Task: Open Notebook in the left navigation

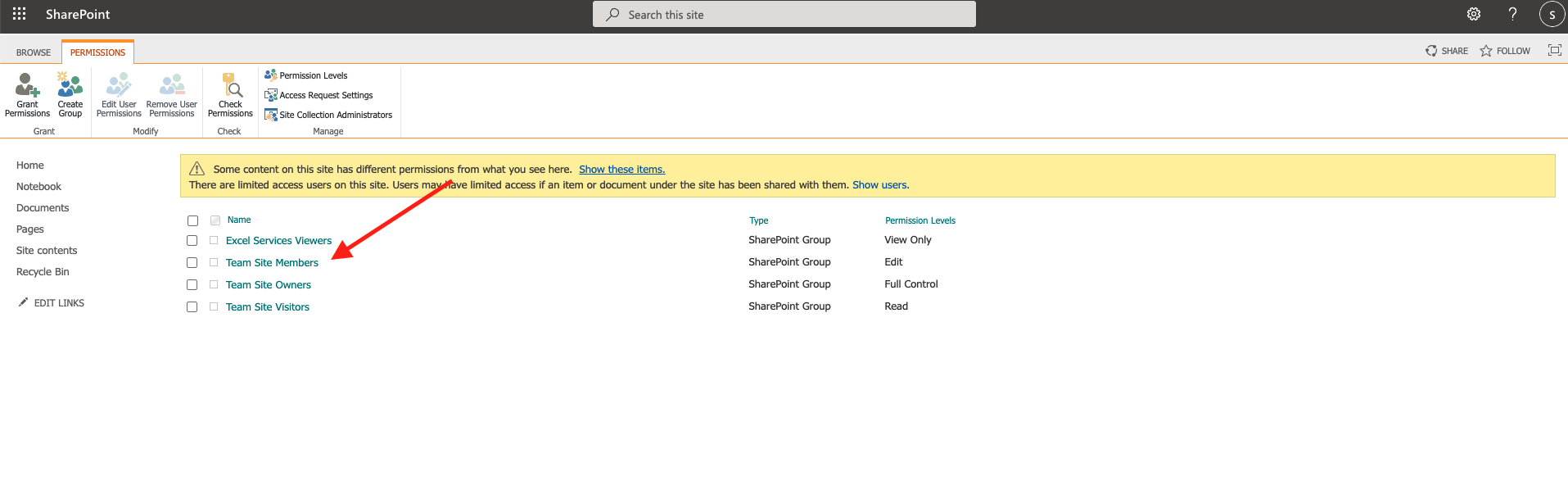Action: click(38, 187)
